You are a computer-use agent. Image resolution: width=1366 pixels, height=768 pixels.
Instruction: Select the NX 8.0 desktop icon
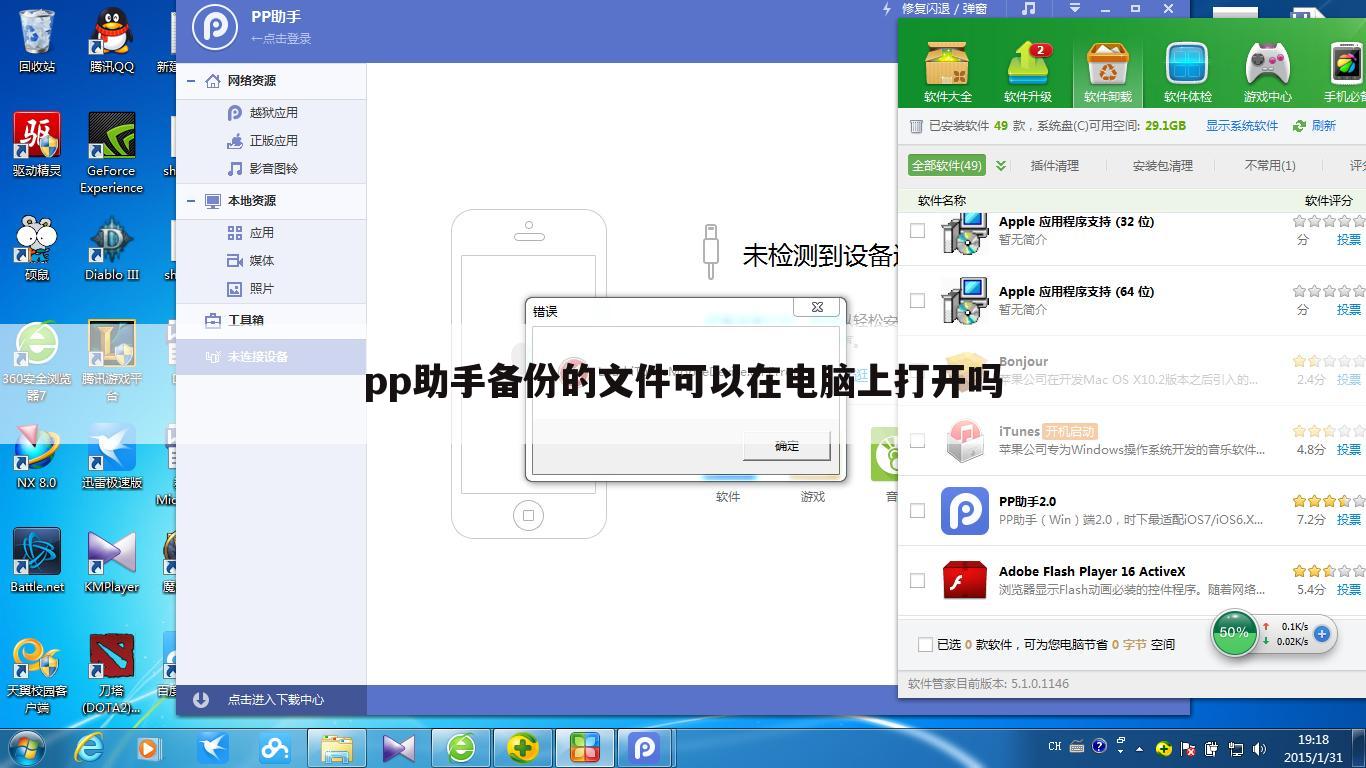tap(37, 457)
